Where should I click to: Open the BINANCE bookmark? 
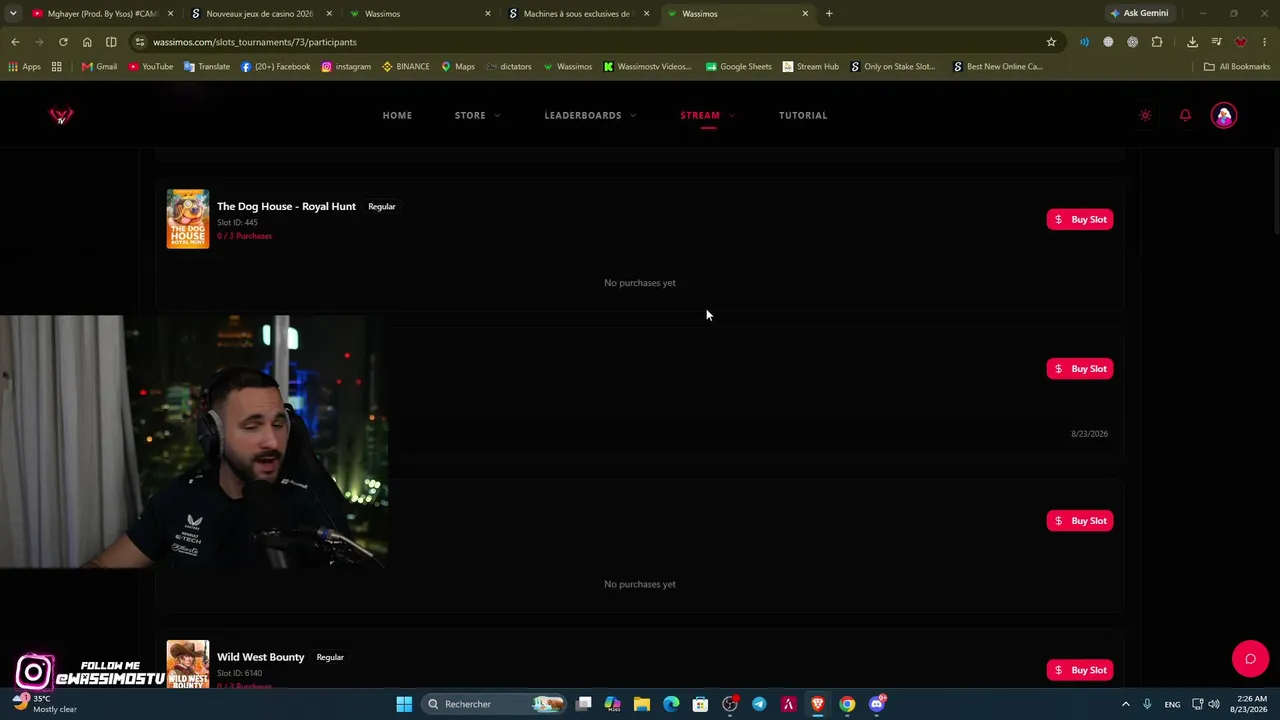point(406,67)
